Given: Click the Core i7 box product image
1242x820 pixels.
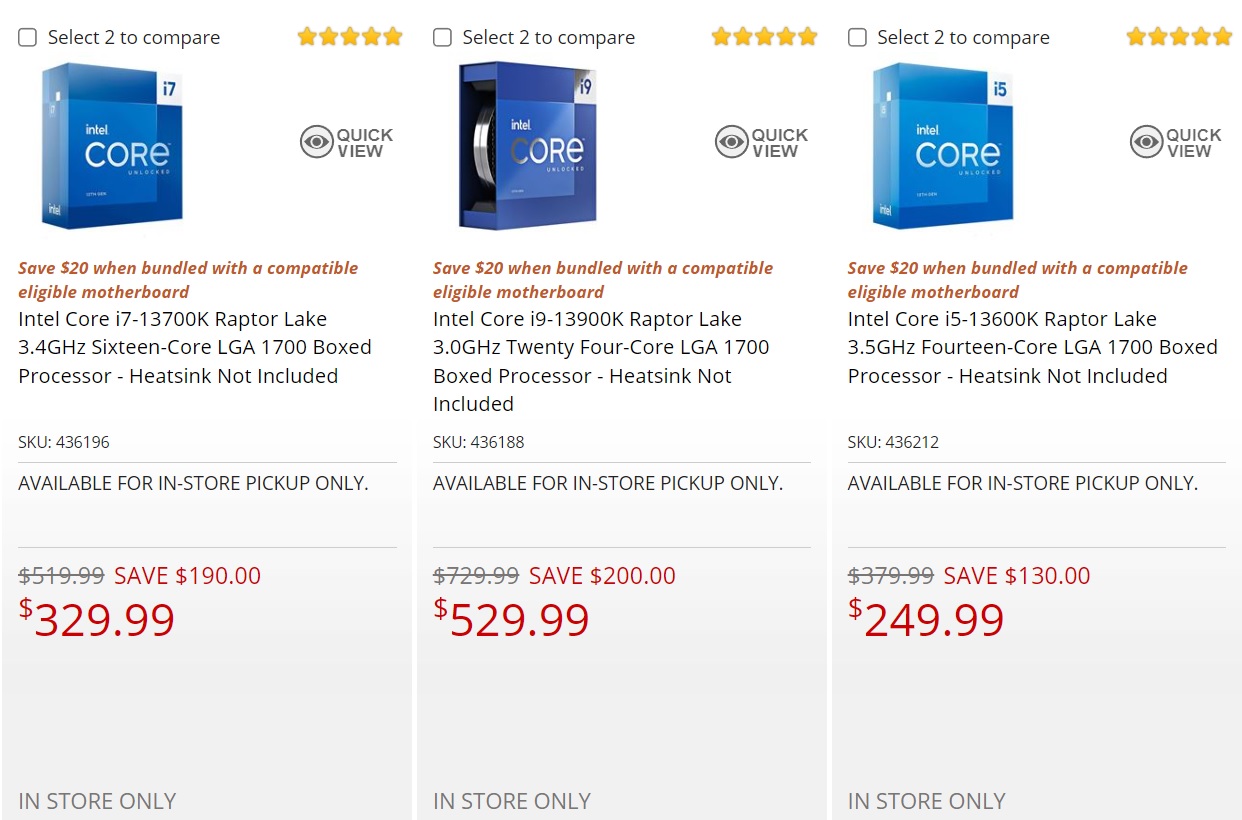Looking at the screenshot, I should coord(113,145).
